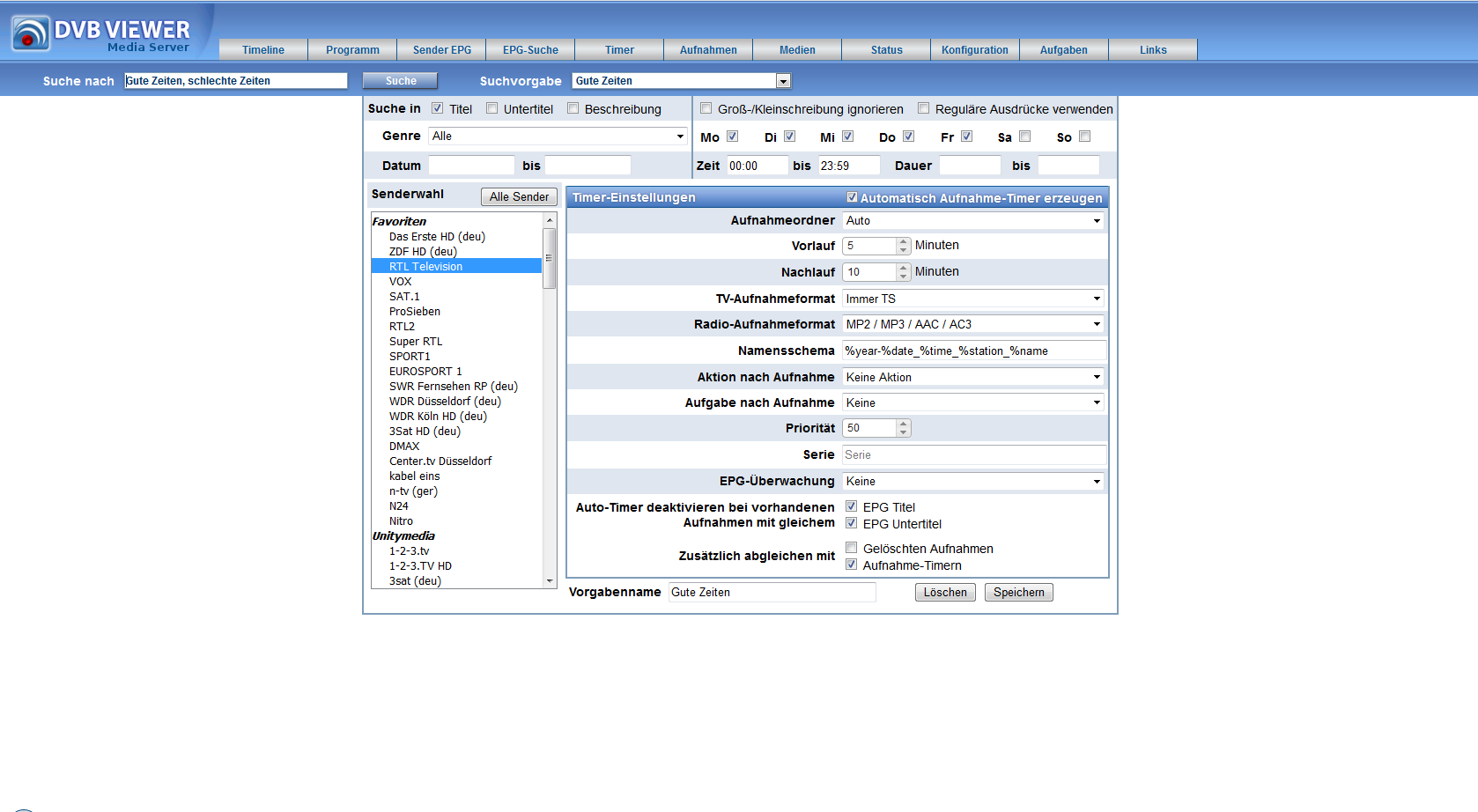Viewport: 1478px width, 812px height.
Task: Click the Löschen button
Action: [x=945, y=592]
